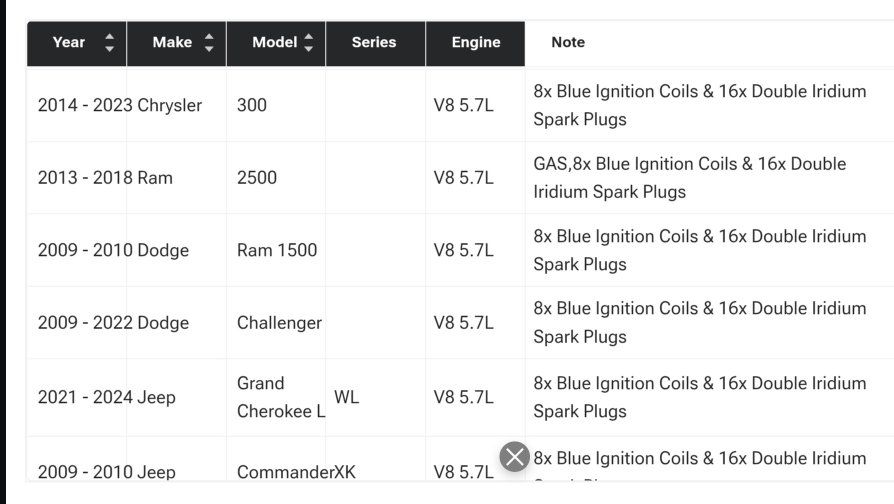Sort table by Year column arrows
Image resolution: width=894 pixels, height=504 pixels.
tap(109, 43)
